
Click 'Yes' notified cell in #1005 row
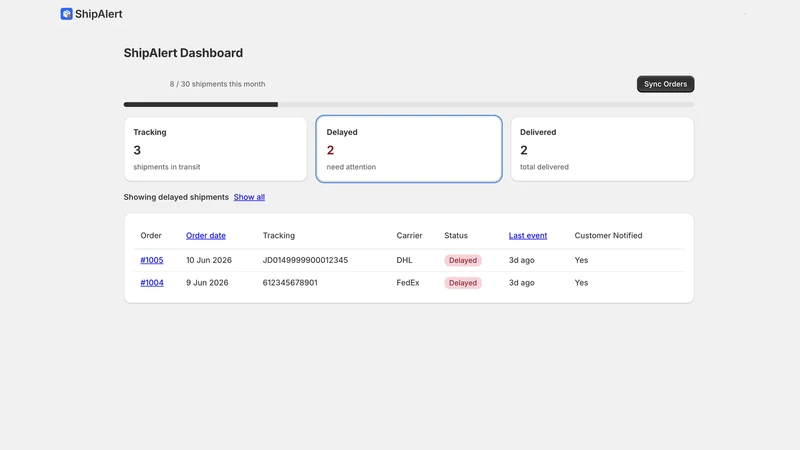(581, 260)
